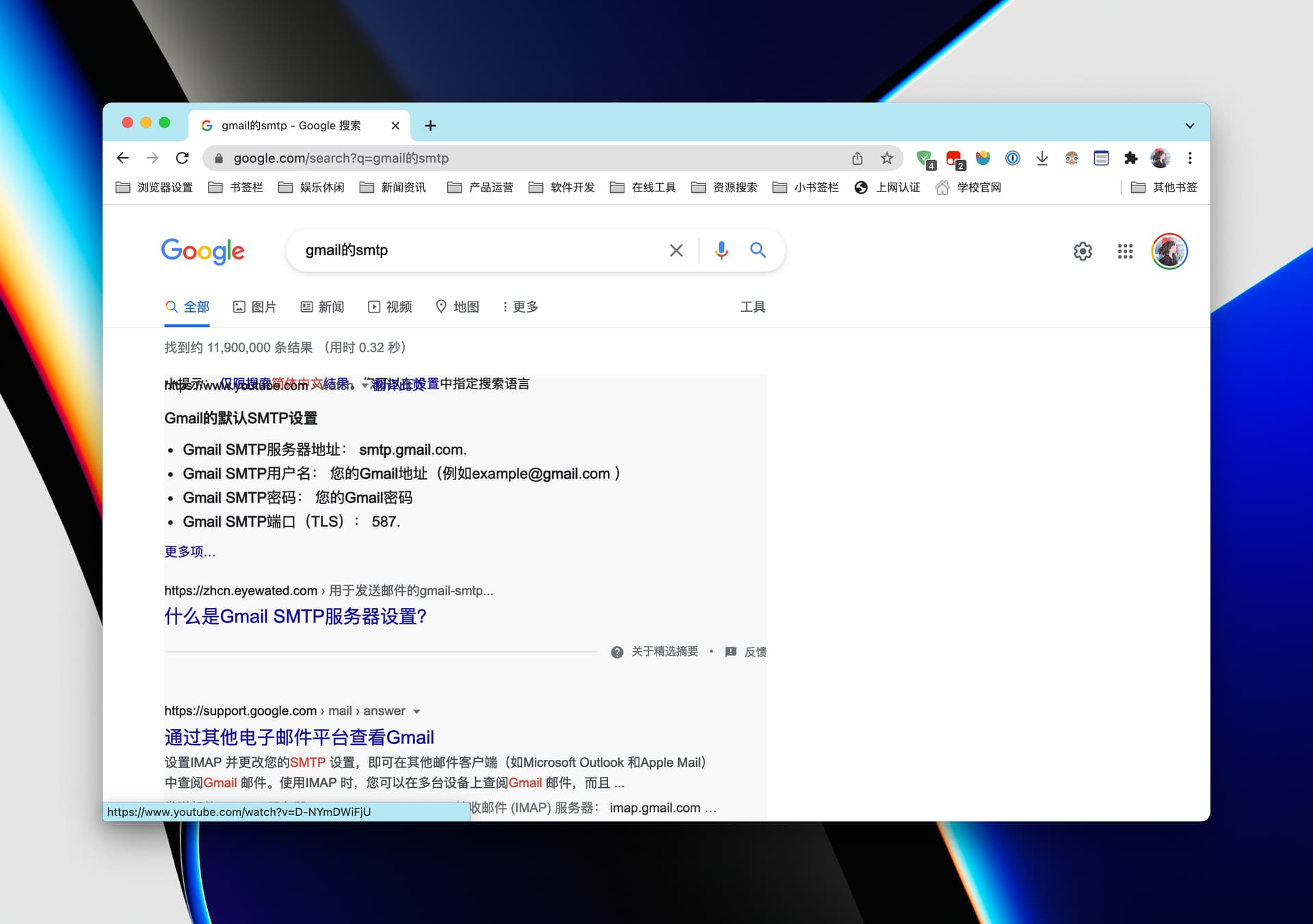Click the share page icon in address bar

[x=857, y=159]
